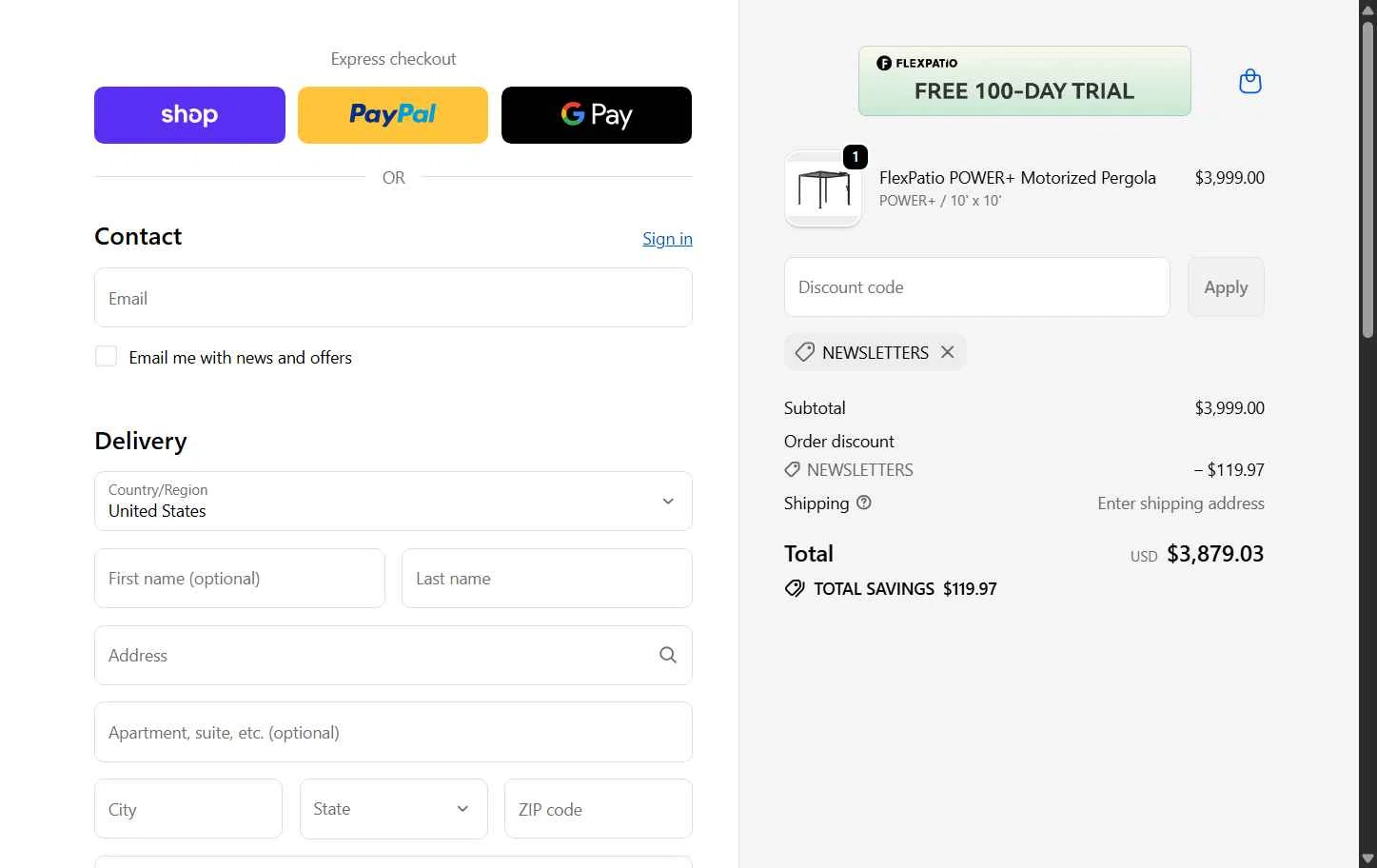Click the scrollbar down arrow

coord(1367,859)
